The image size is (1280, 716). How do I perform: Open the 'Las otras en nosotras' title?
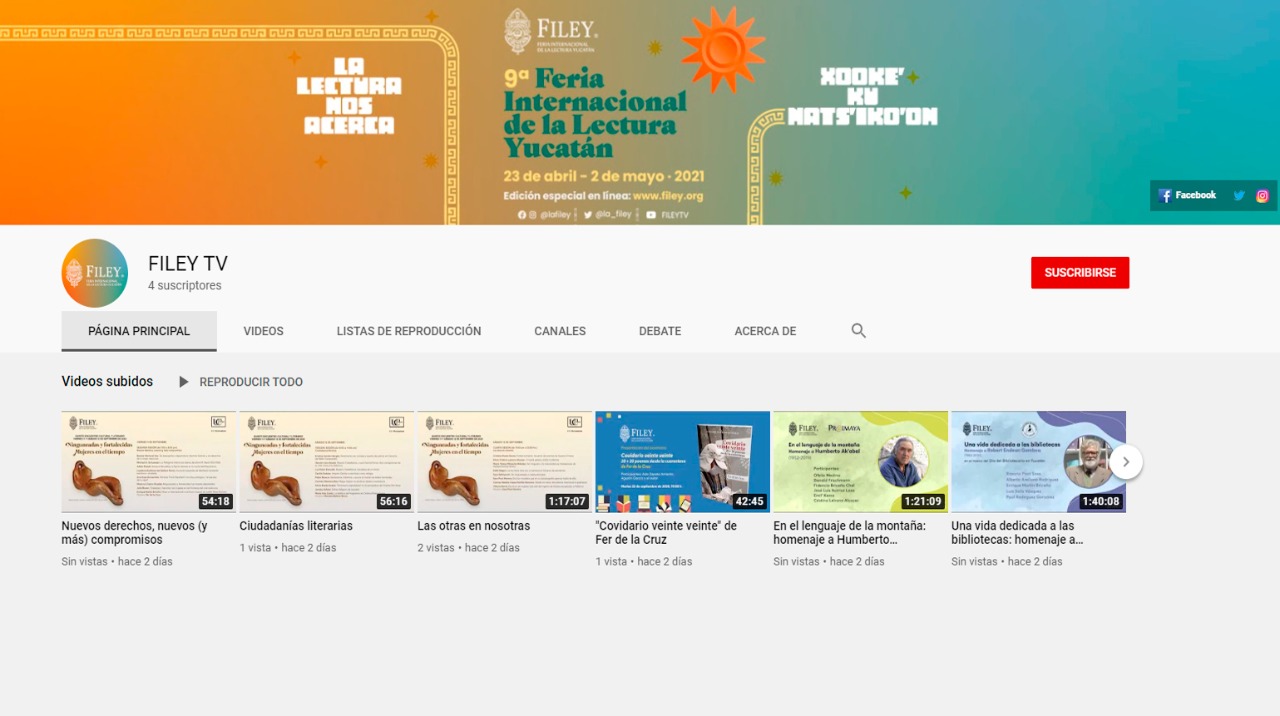coord(474,526)
